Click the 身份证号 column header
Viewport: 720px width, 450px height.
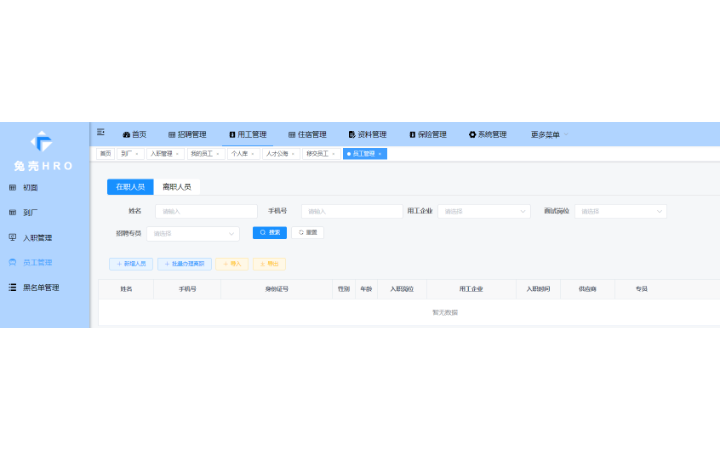click(277, 289)
